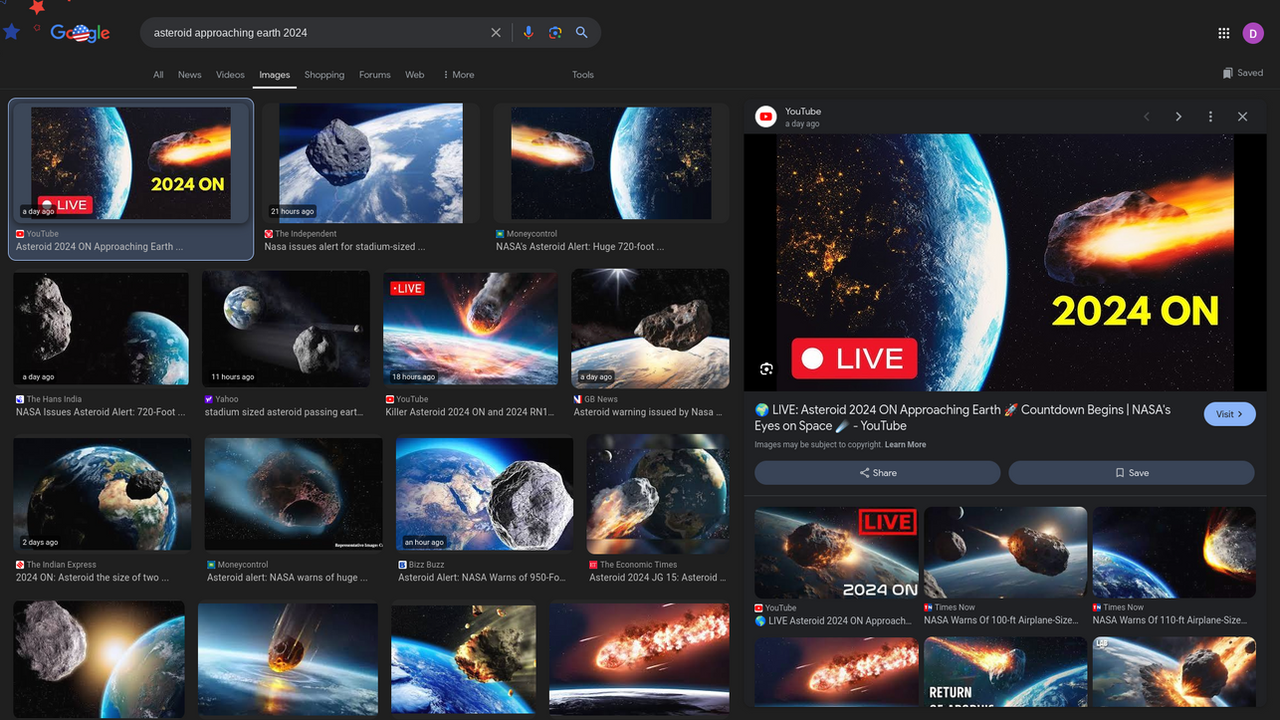Open related NASA Warns 100-ft Airplane-Size thumbnail
This screenshot has height=720, width=1280.
coord(1005,553)
